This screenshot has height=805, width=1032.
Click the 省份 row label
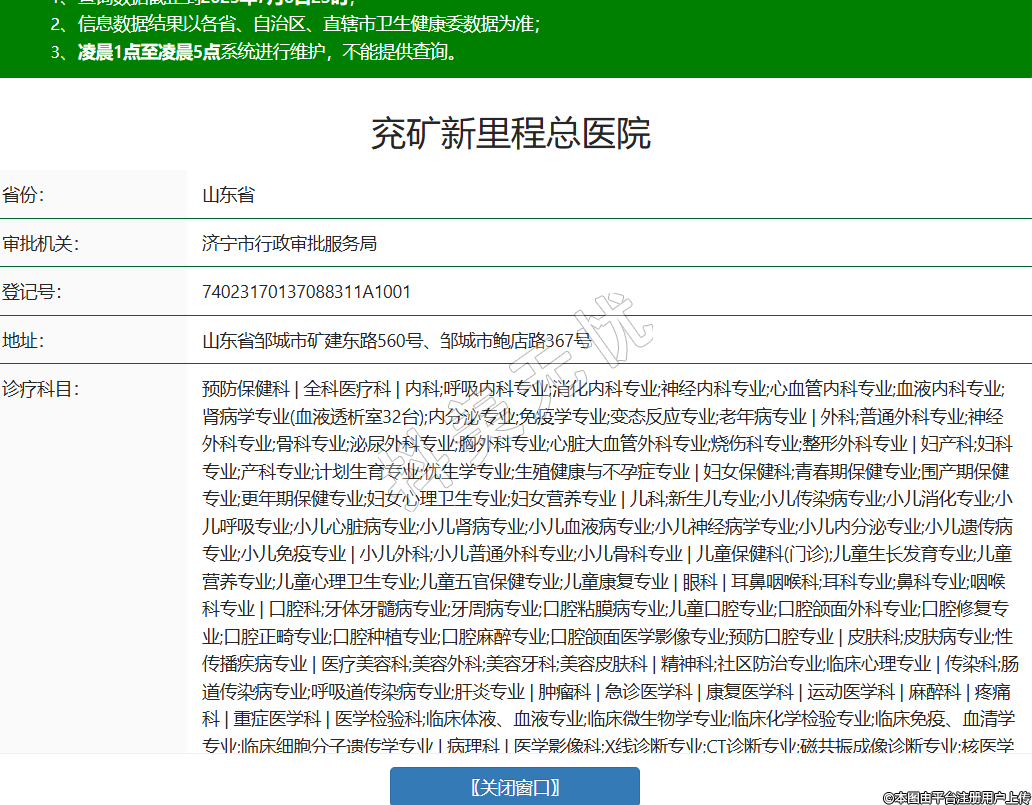23,195
